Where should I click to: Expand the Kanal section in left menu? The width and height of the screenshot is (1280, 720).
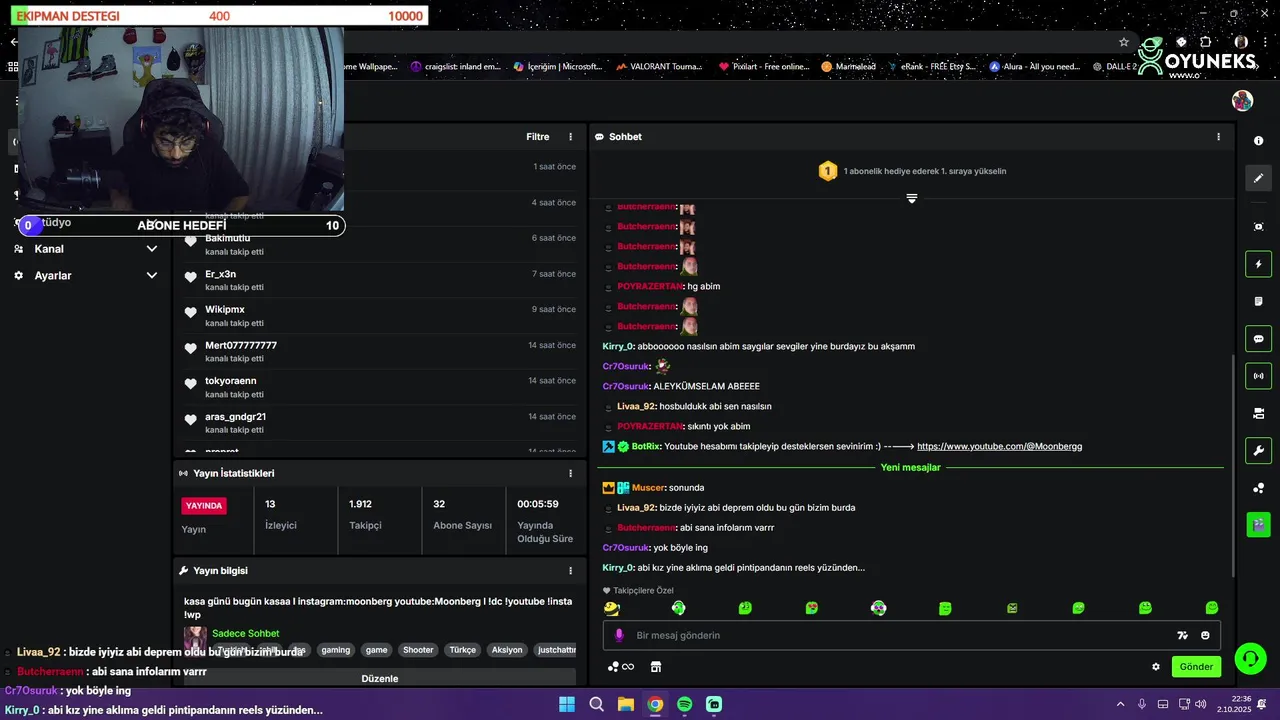[x=86, y=249]
